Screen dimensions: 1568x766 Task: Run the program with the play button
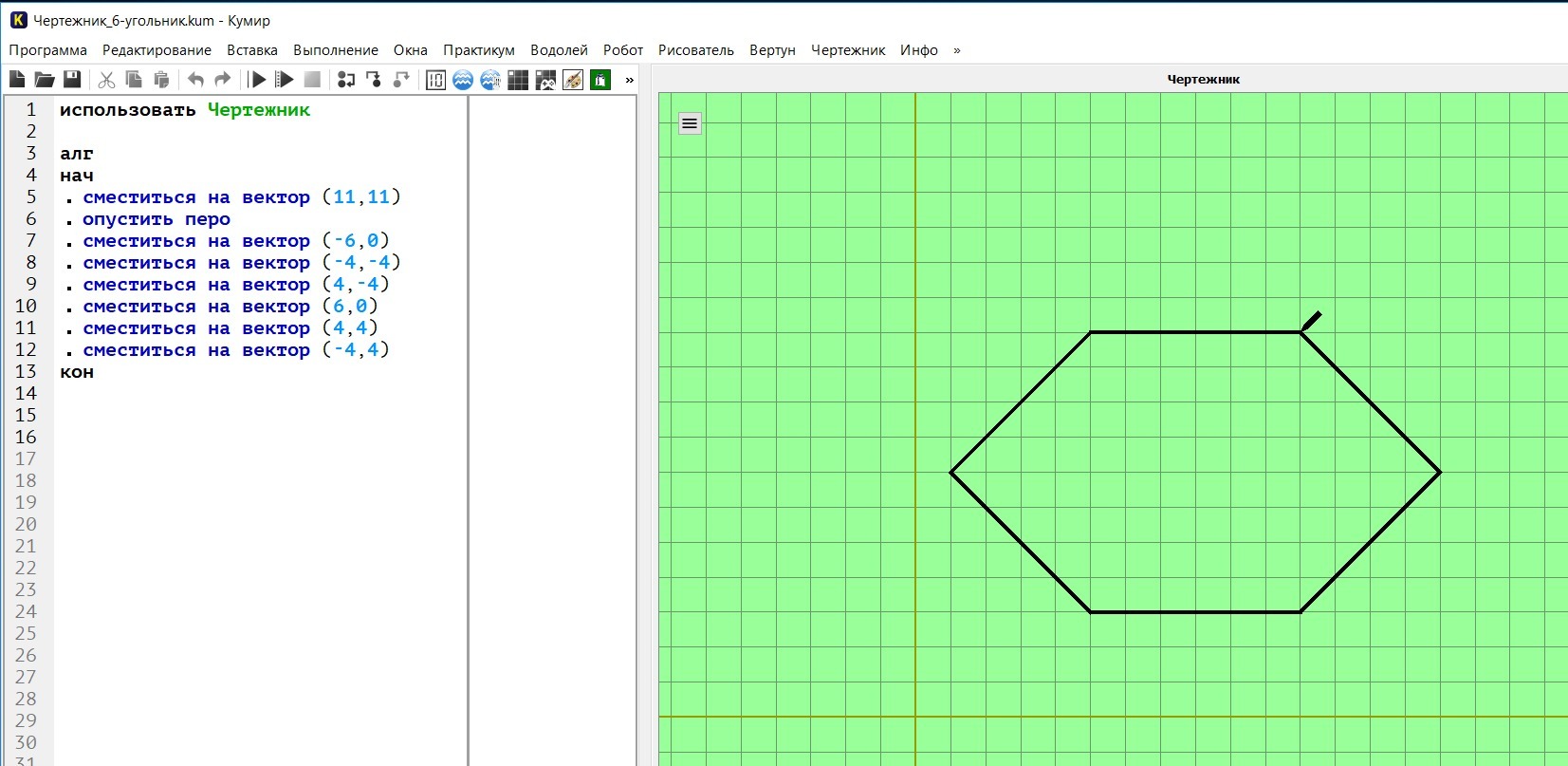click(257, 80)
